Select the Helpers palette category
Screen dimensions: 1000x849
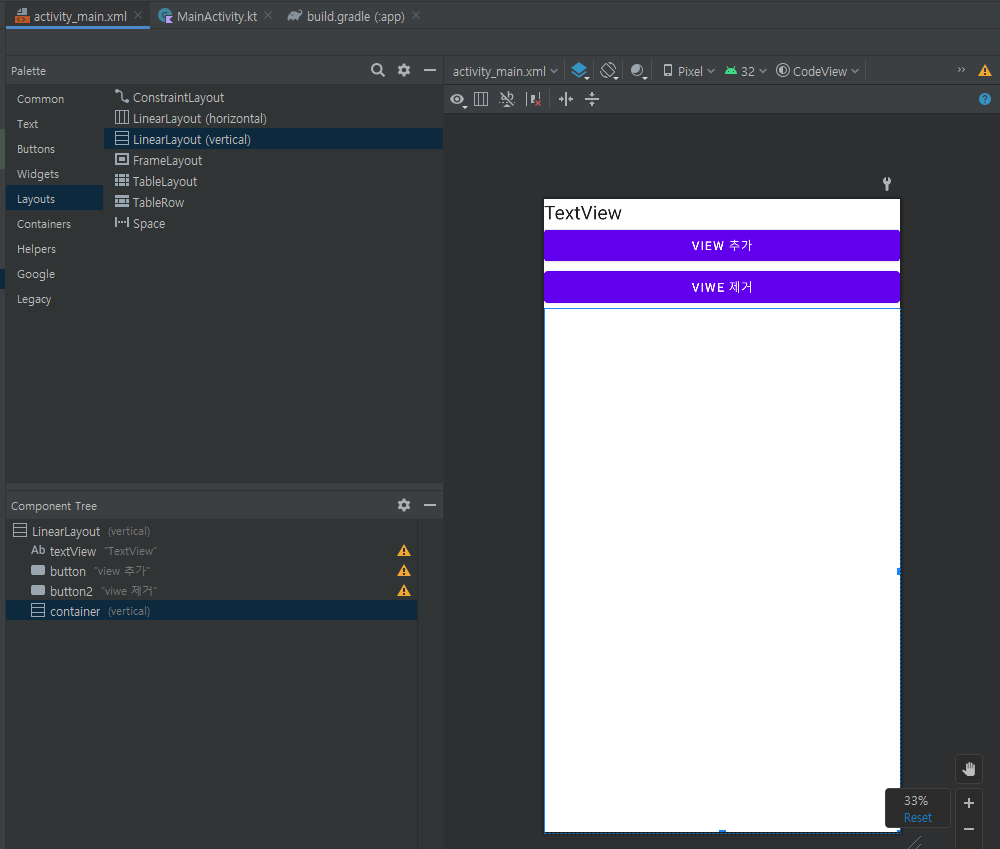[x=55, y=249]
